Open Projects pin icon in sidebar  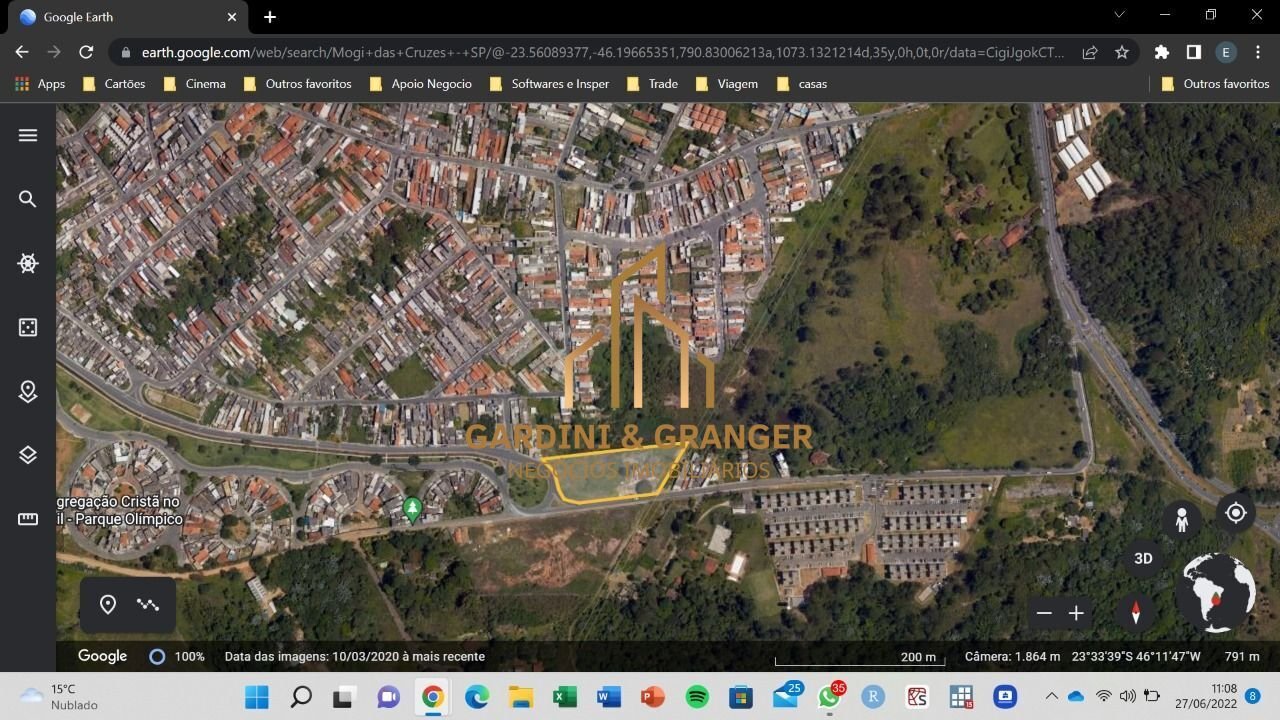[x=28, y=392]
